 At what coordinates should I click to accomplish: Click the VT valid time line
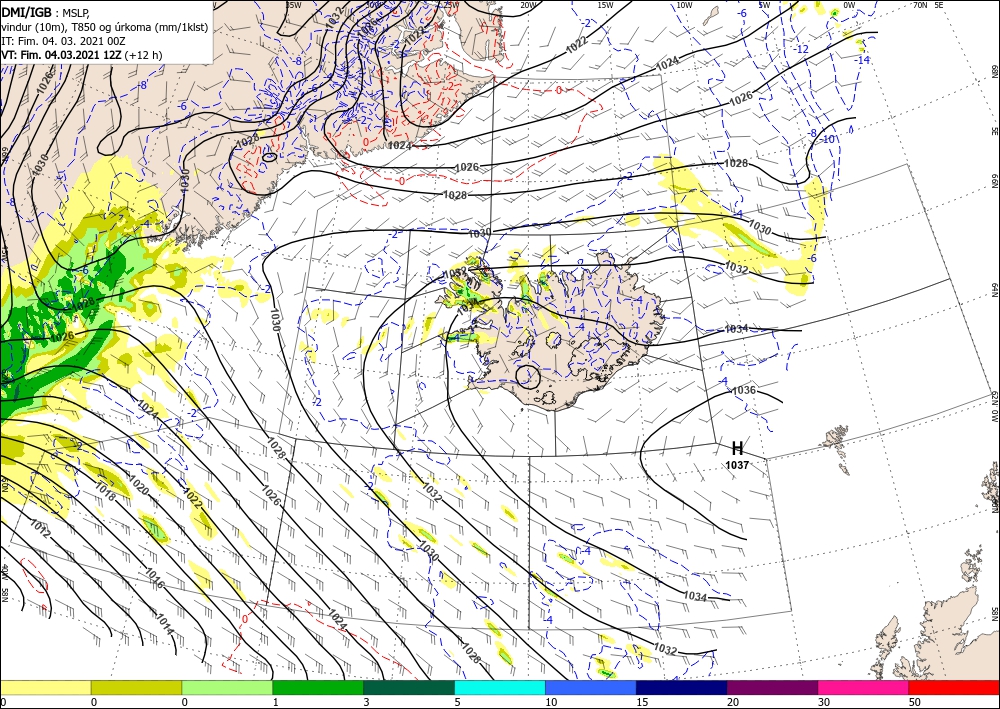(x=82, y=55)
